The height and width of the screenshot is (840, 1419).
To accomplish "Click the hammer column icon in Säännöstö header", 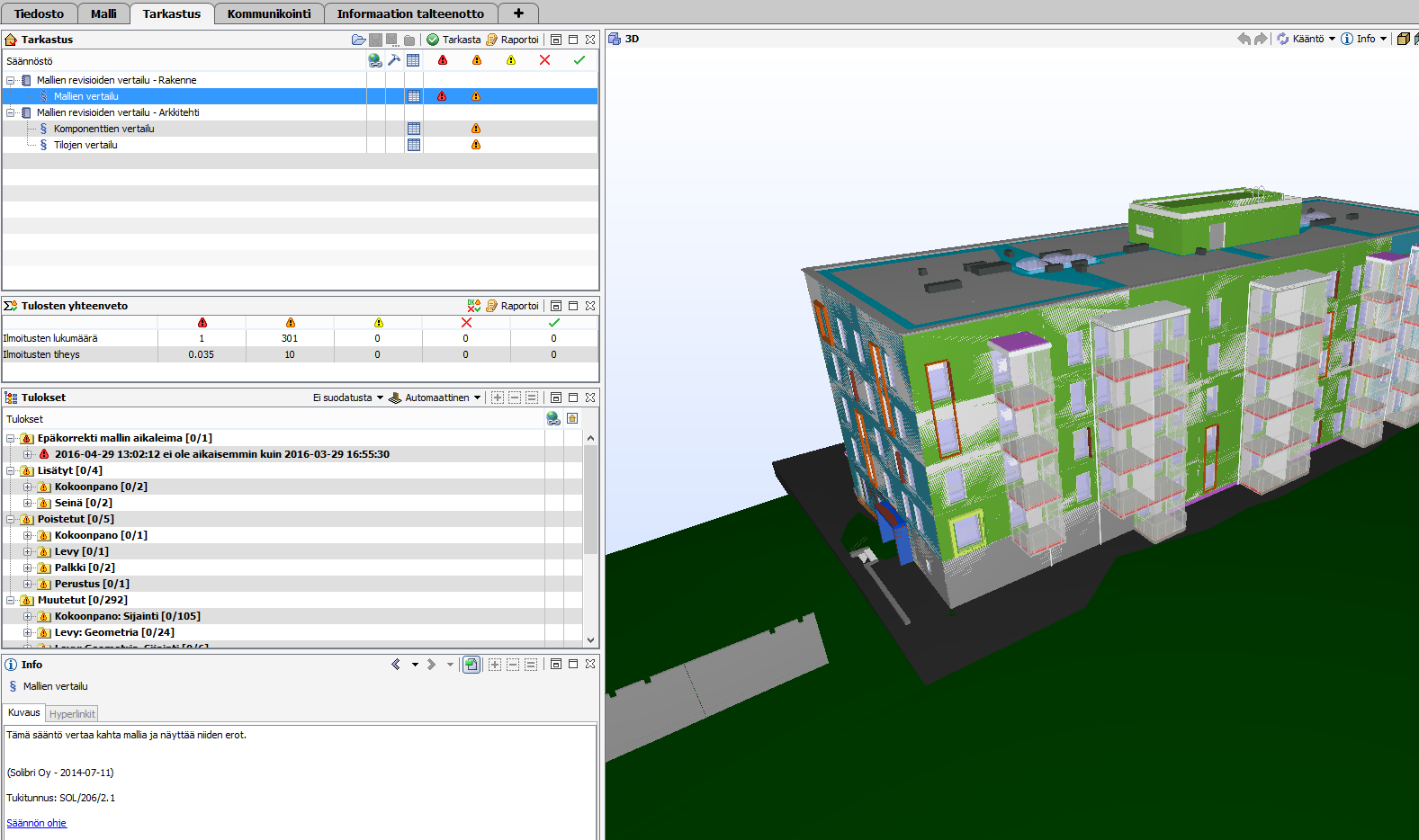I will click(x=394, y=60).
